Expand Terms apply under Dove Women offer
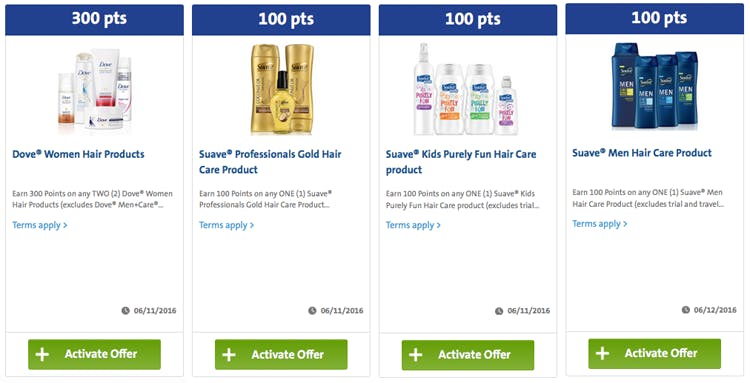Image resolution: width=750 pixels, height=383 pixels. tap(40, 225)
